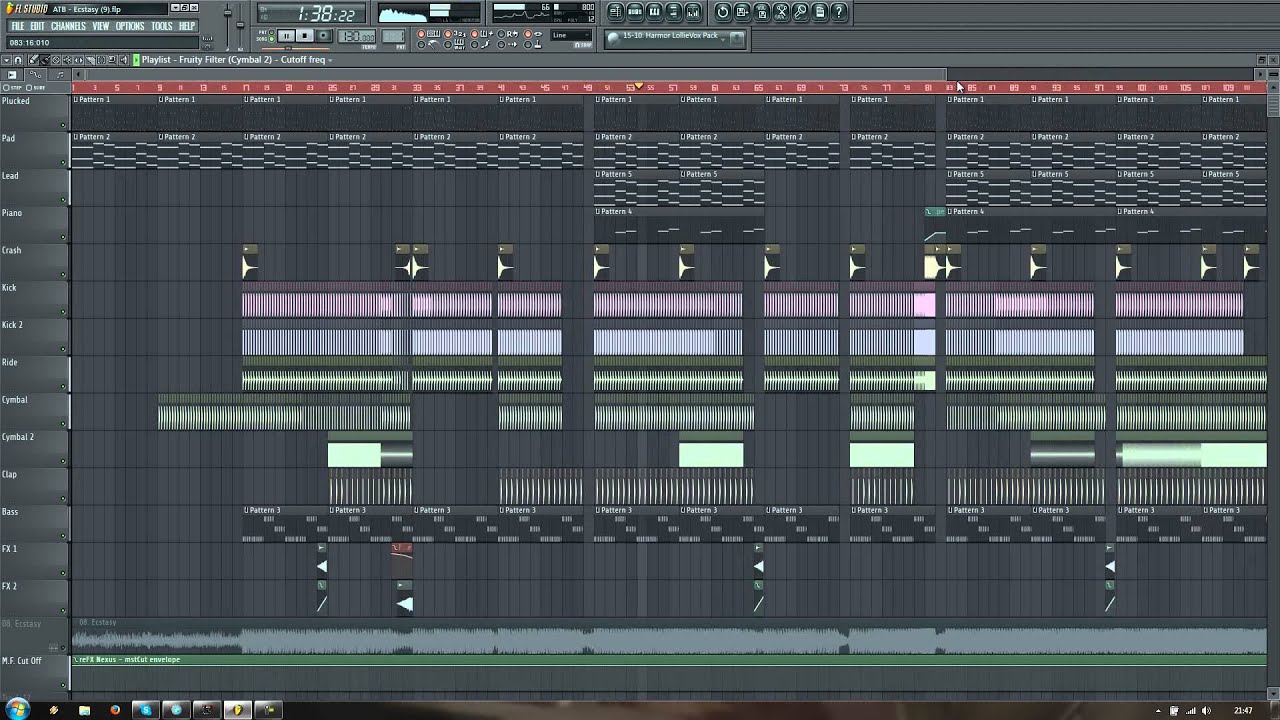Open the Line snap mode dropdown
The image size is (1280, 720).
tap(571, 36)
